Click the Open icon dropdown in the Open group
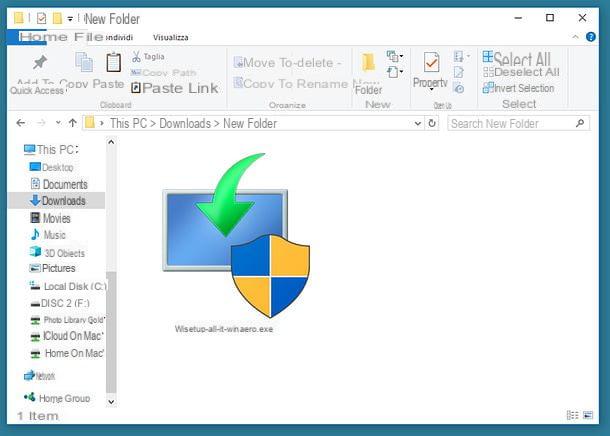 [x=461, y=57]
